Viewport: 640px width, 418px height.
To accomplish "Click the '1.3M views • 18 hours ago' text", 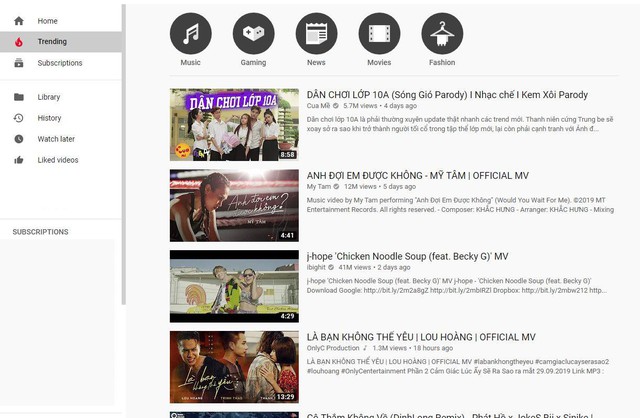I will coord(413,348).
